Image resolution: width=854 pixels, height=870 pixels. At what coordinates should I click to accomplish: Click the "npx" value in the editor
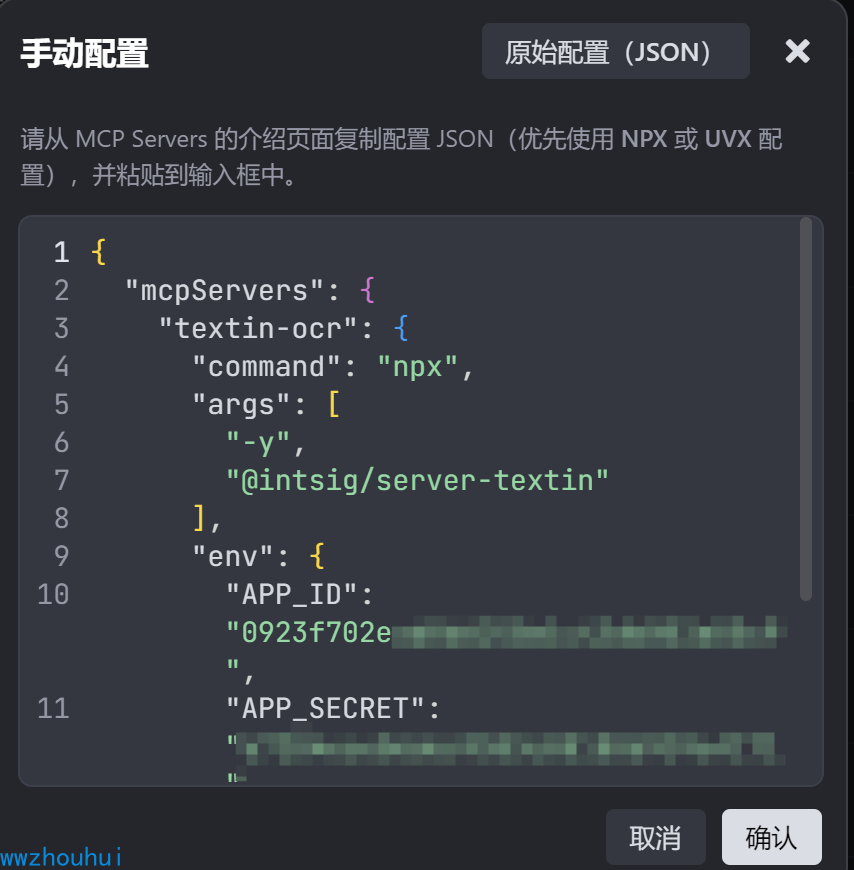(418, 367)
